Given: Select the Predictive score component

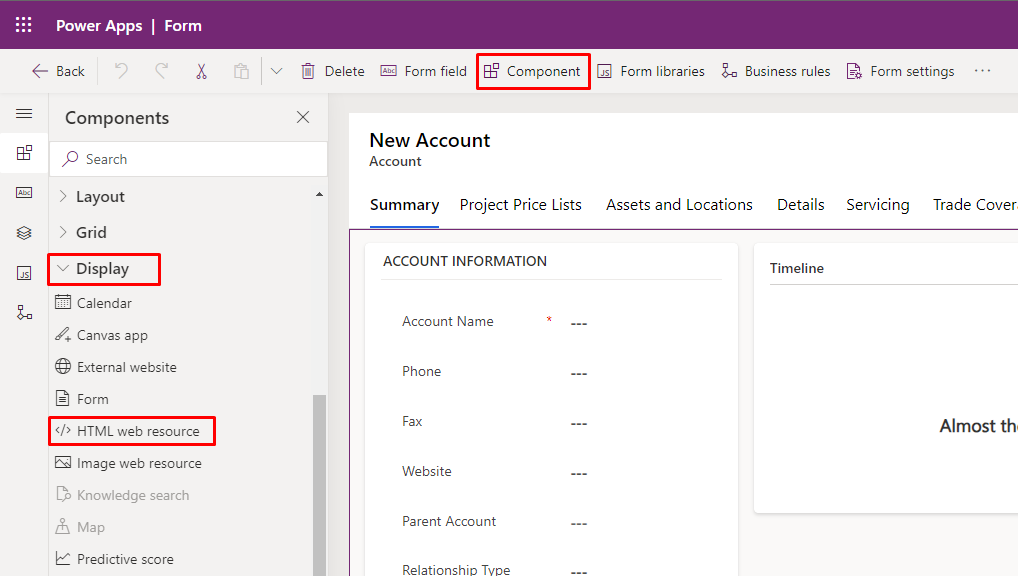Looking at the screenshot, I should pos(114,559).
